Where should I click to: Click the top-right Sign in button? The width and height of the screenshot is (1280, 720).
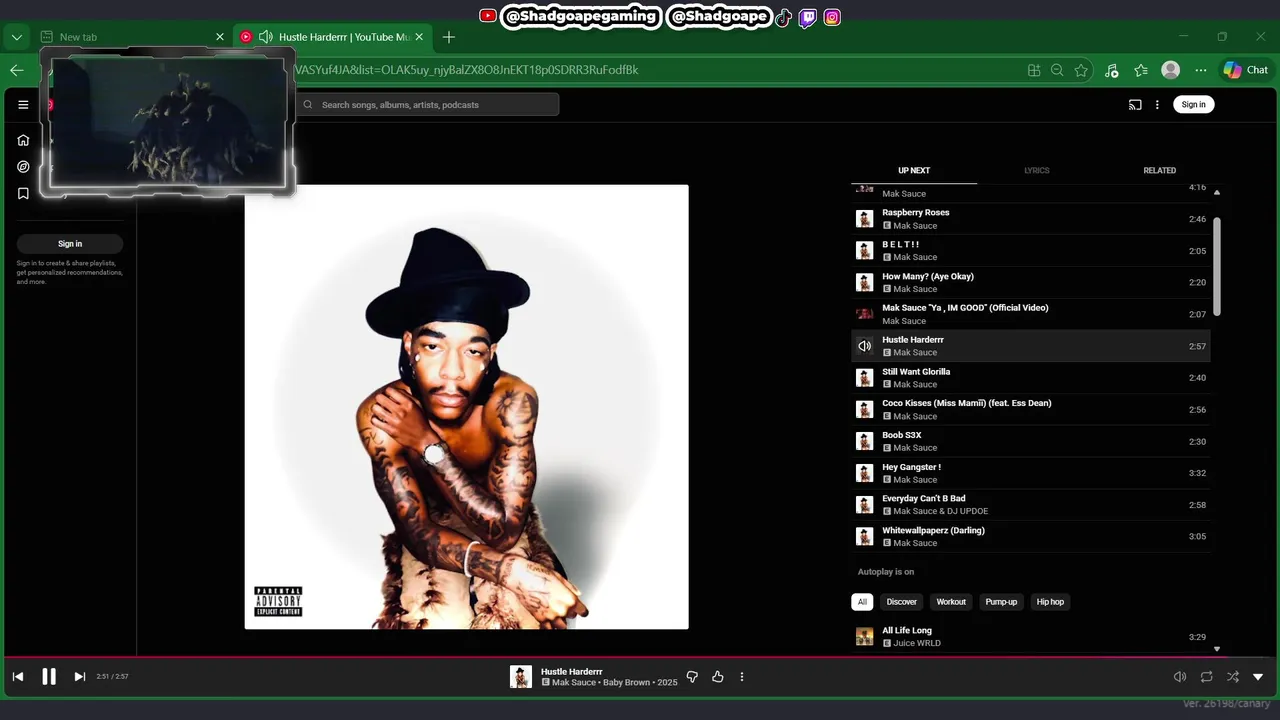tap(1193, 104)
